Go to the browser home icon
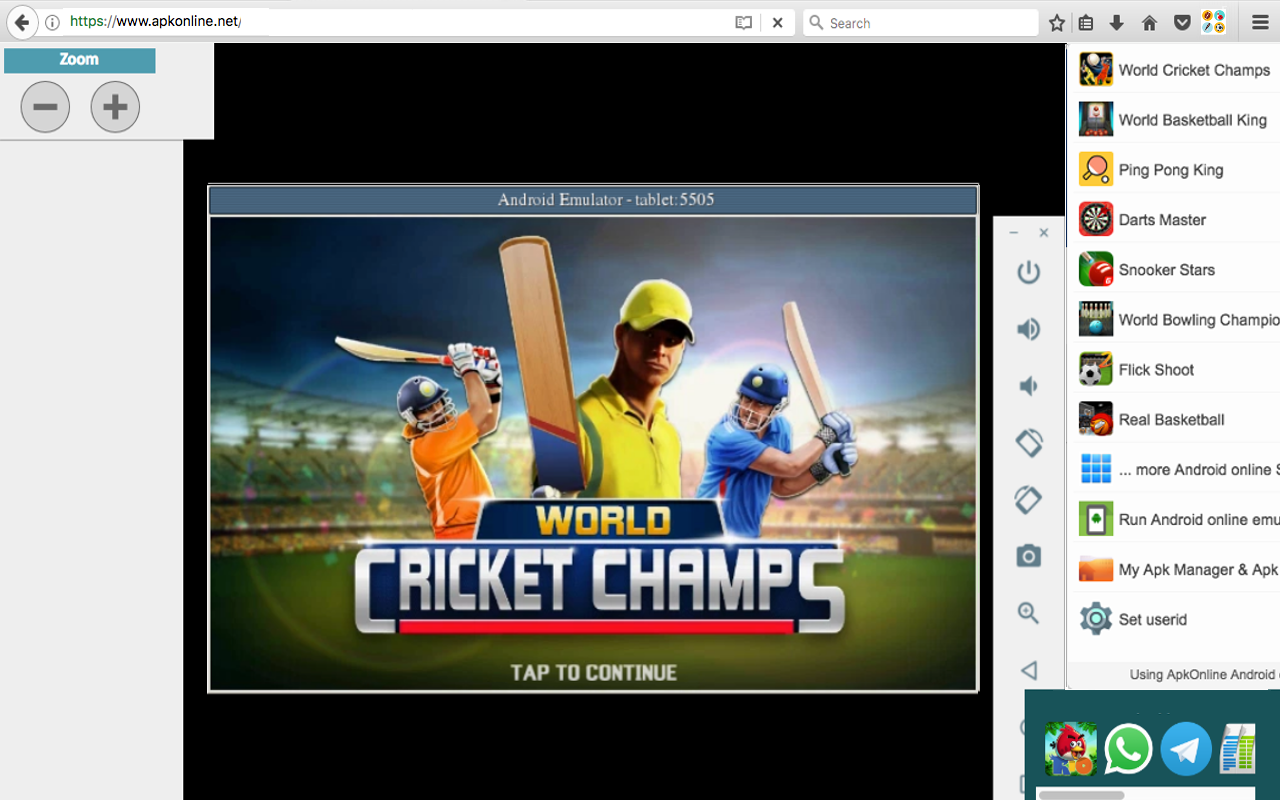The height and width of the screenshot is (800, 1280). (x=1149, y=22)
